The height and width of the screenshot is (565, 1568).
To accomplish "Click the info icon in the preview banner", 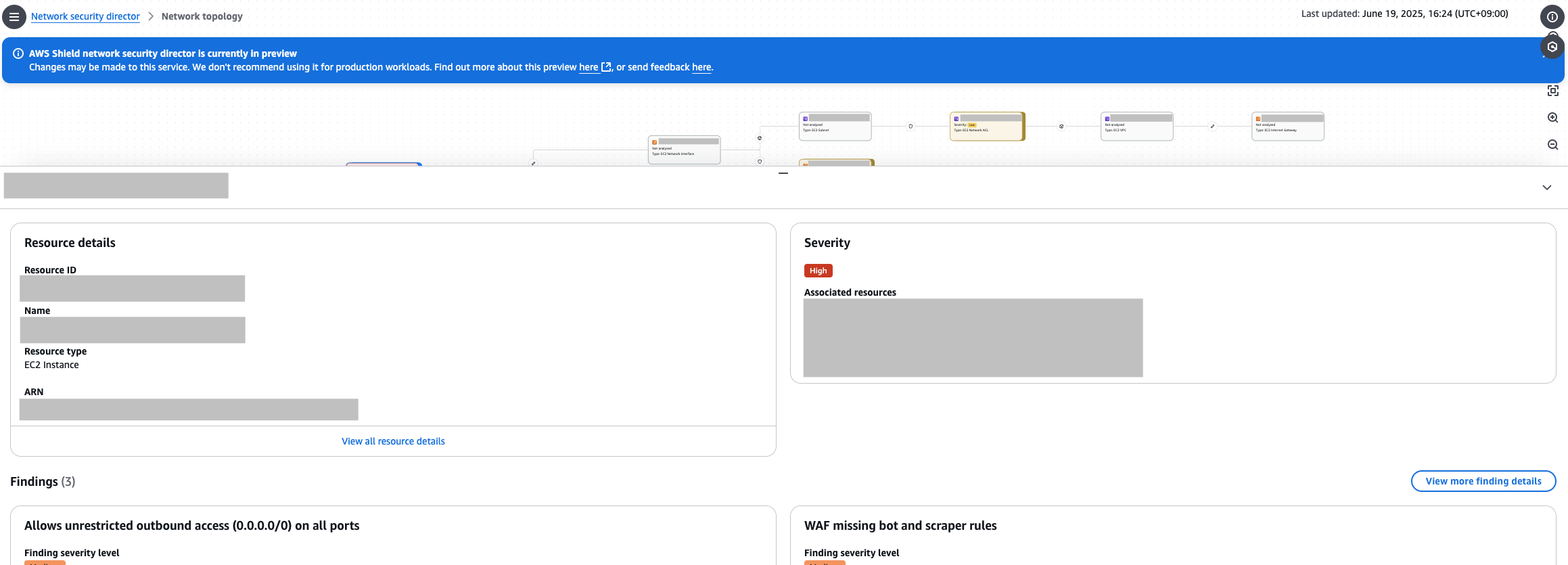I will [18, 53].
